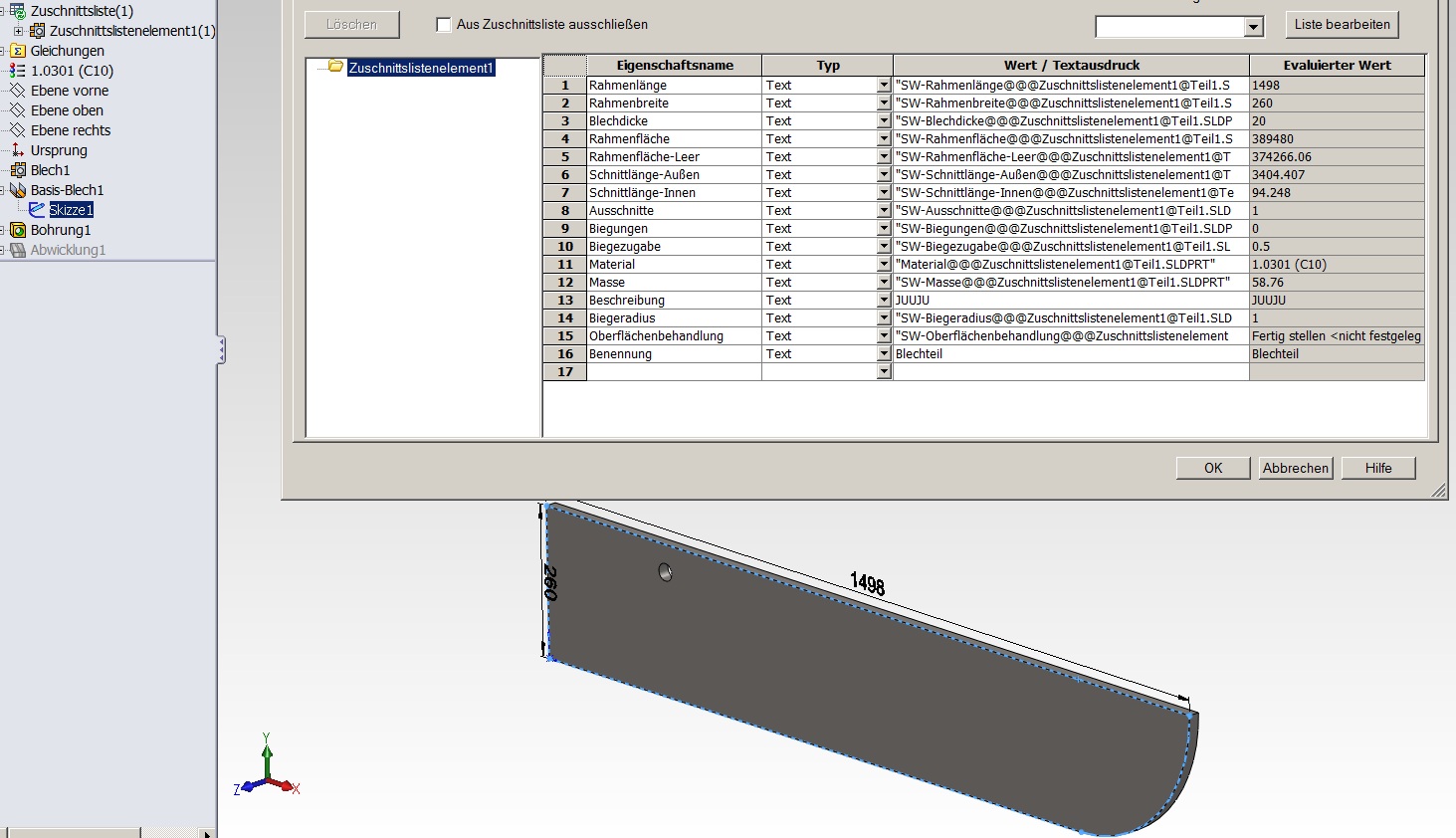1456x838 pixels.
Task: Click the Eigenschaftsname column header
Action: 674,66
